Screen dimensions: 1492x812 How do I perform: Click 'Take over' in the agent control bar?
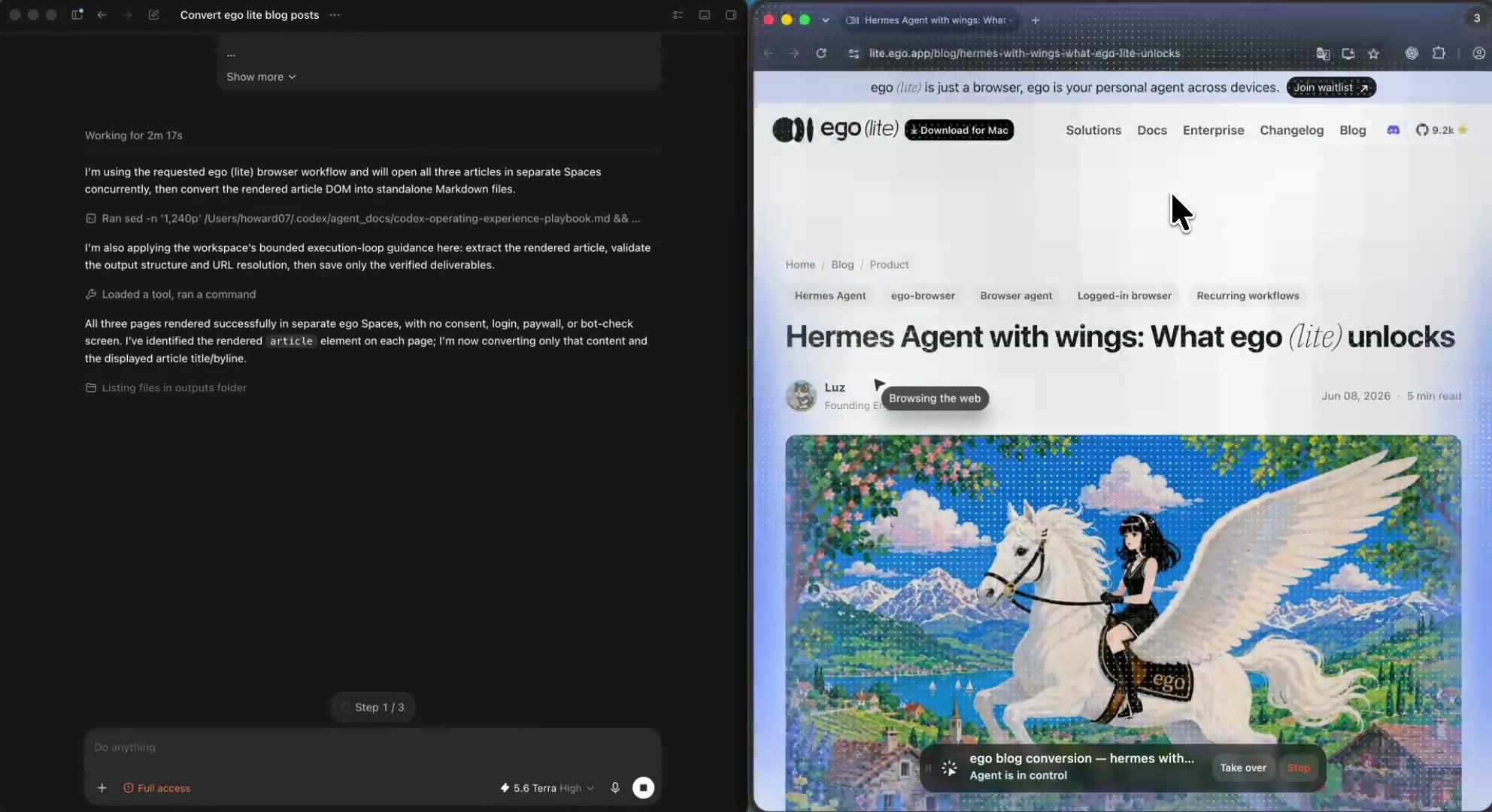tap(1243, 768)
